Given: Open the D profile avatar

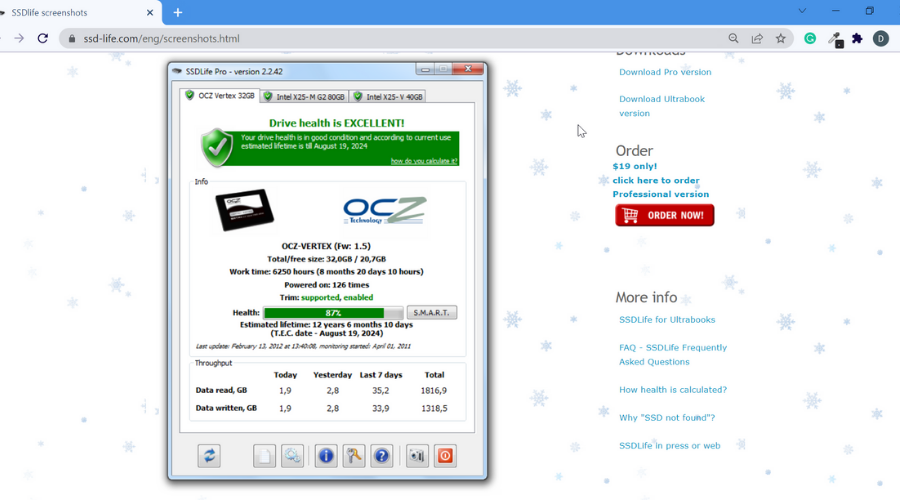Looking at the screenshot, I should pos(880,38).
